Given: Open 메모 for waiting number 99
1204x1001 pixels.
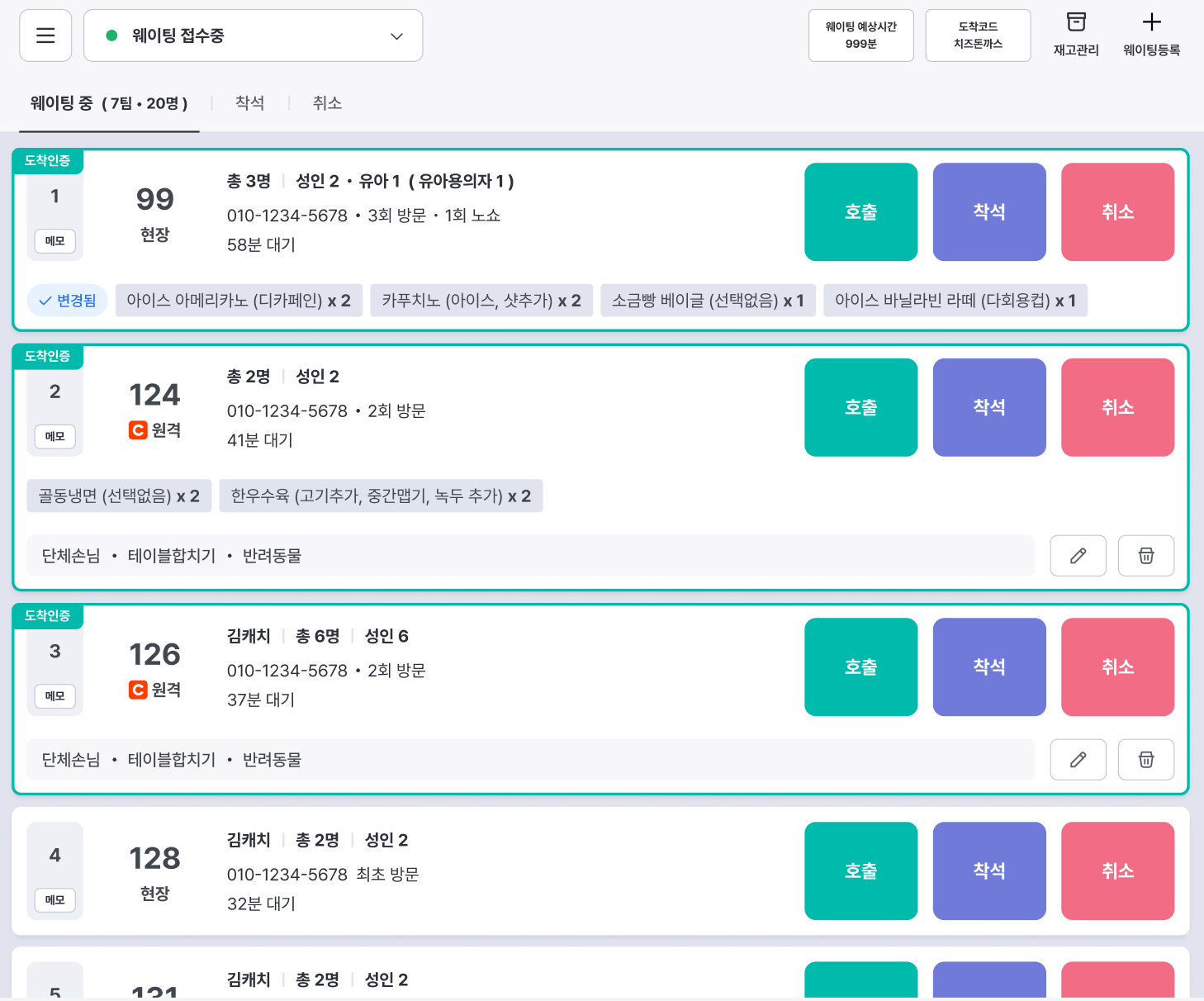Looking at the screenshot, I should pyautogui.click(x=55, y=241).
